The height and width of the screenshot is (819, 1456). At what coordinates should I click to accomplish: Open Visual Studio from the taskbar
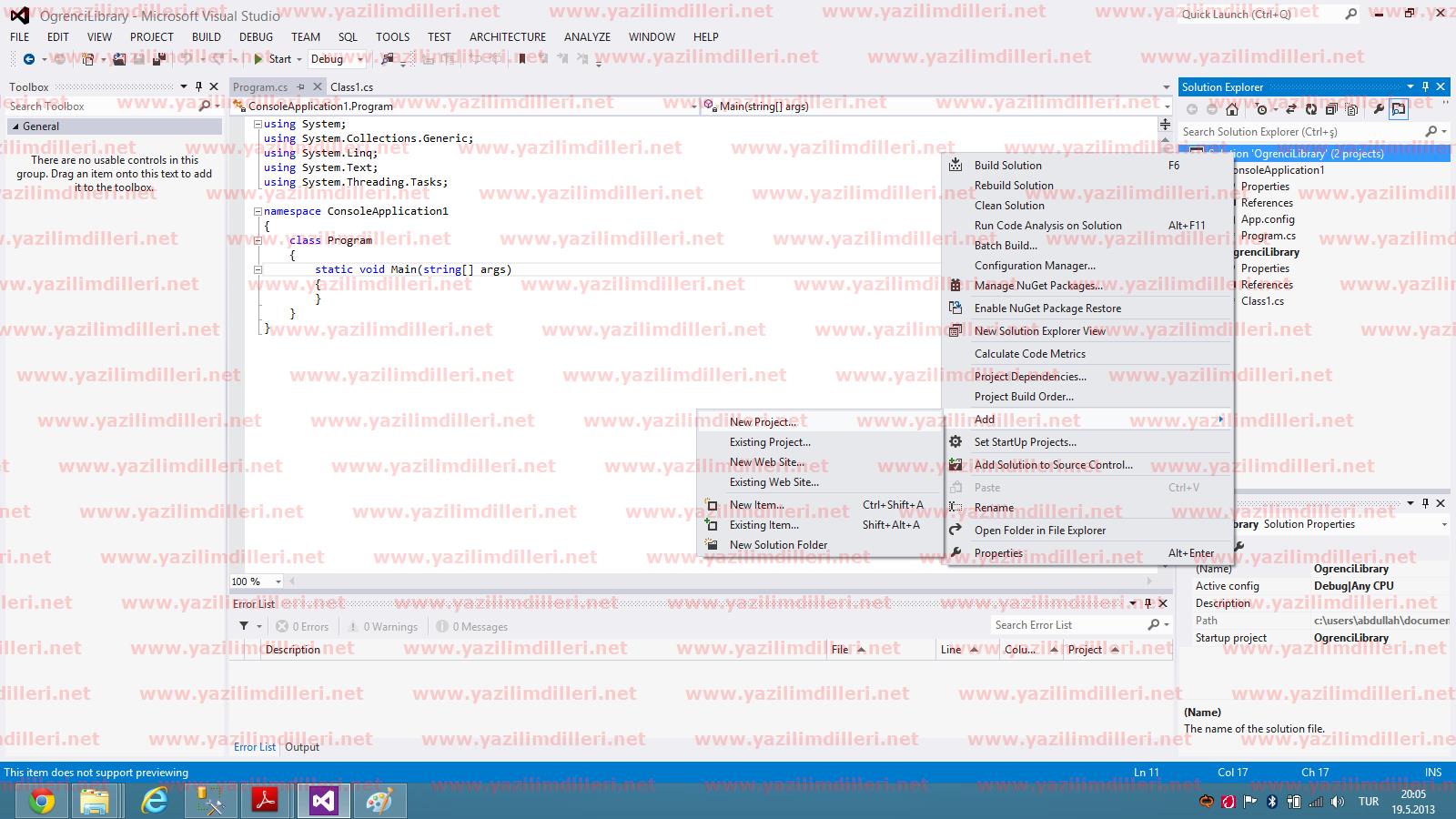tap(323, 801)
